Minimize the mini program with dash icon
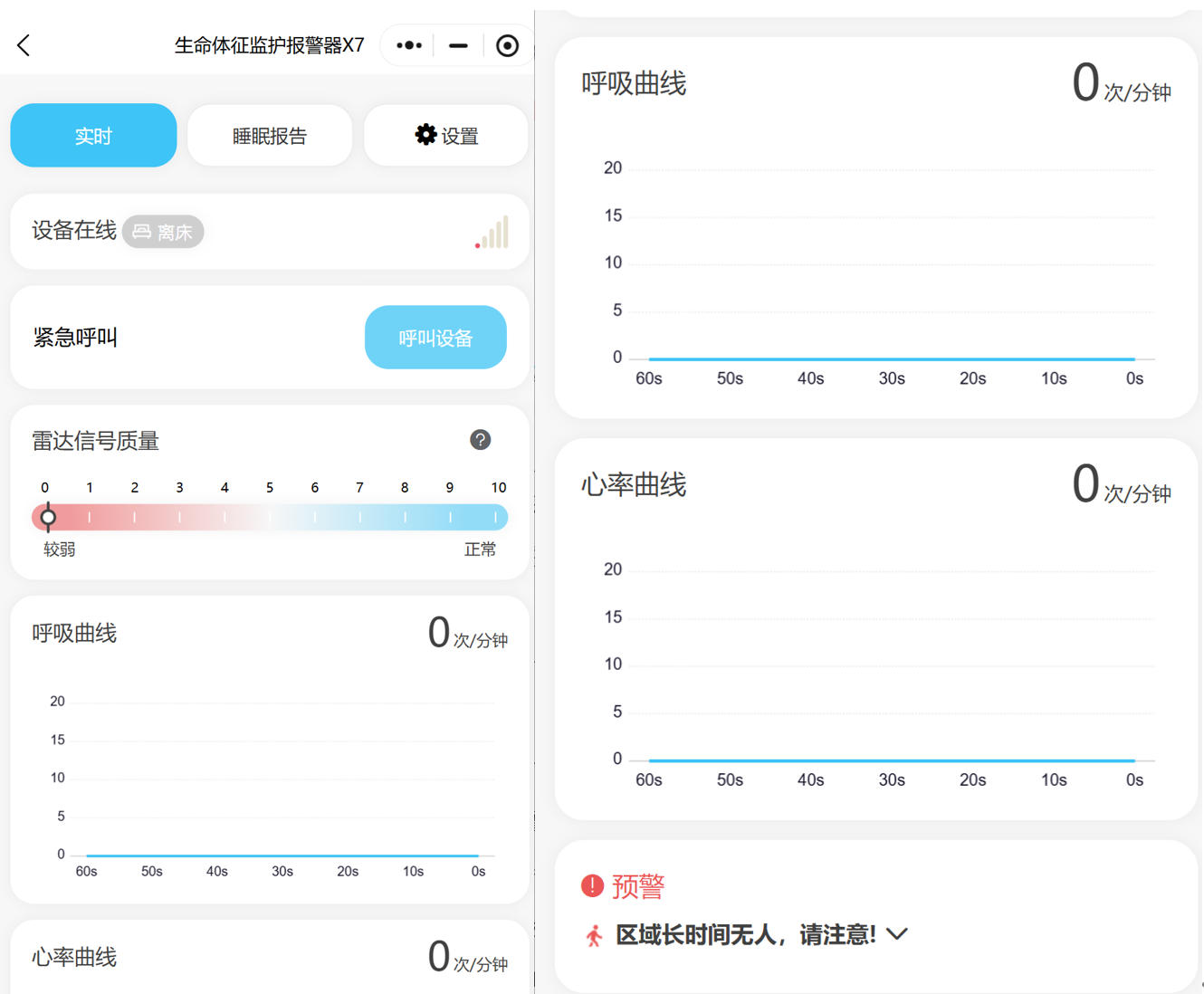Screen dimensions: 1204x994 click(459, 45)
